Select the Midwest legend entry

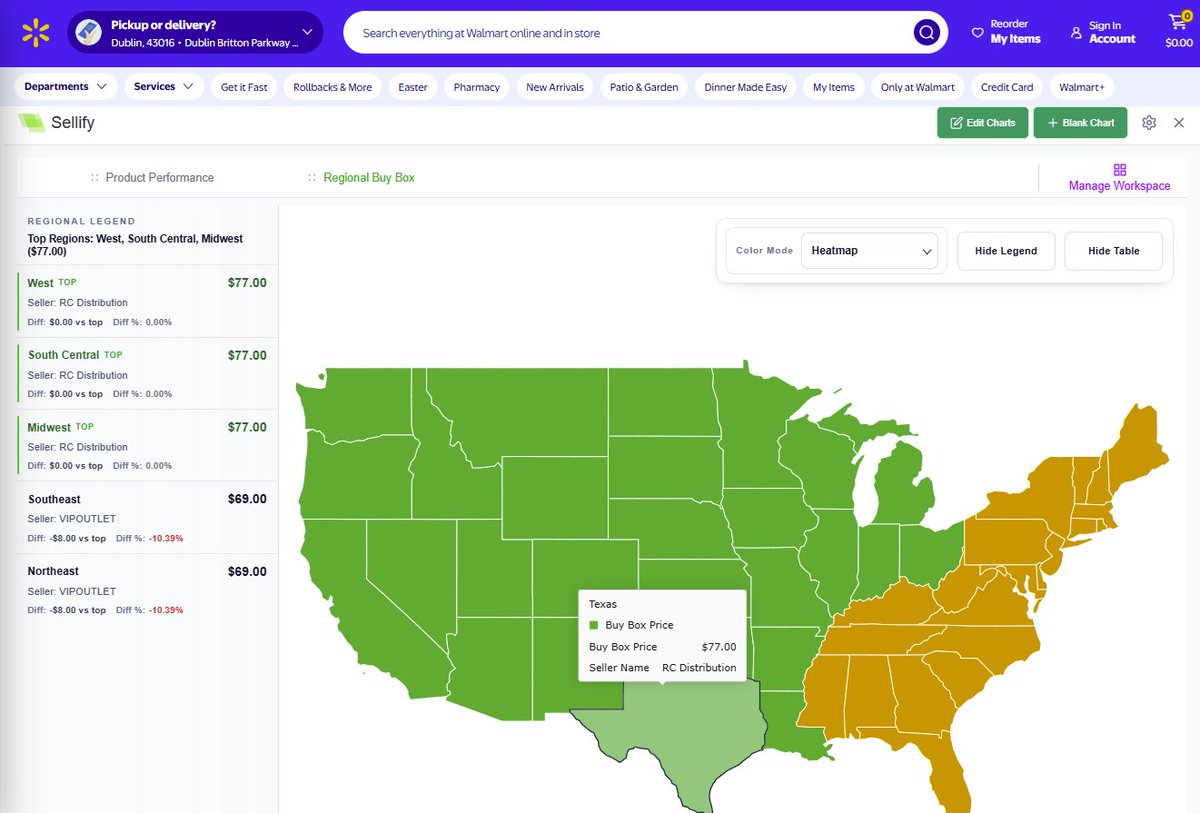point(147,445)
